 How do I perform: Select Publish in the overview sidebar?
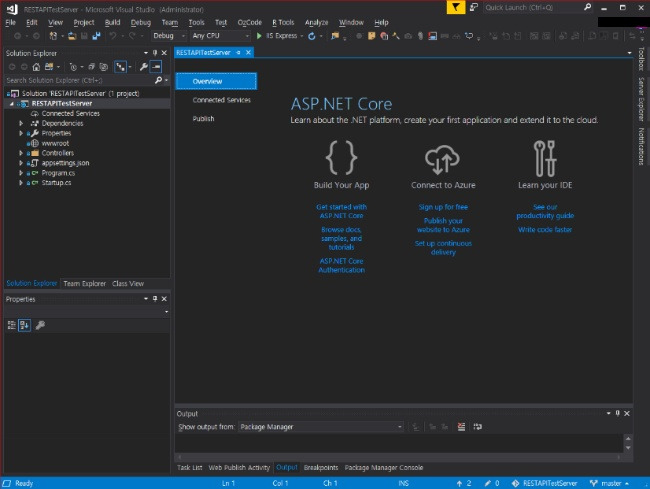(203, 119)
